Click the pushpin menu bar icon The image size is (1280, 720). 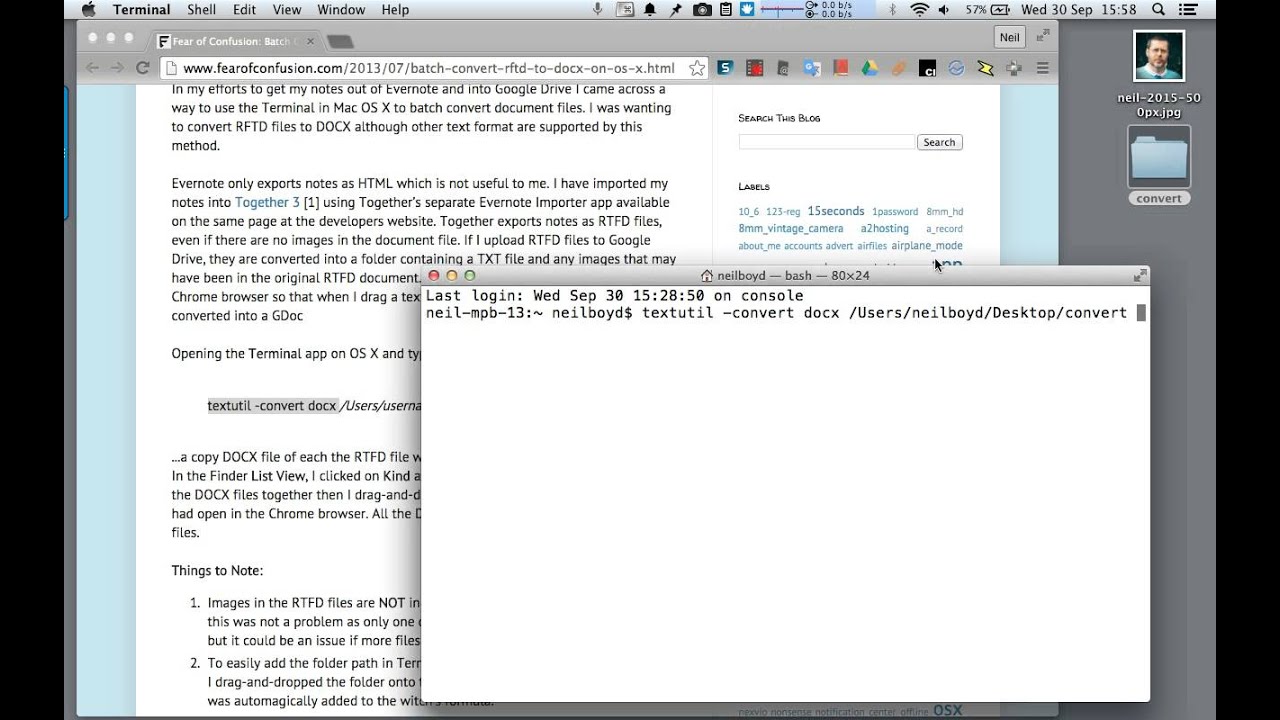coord(675,10)
